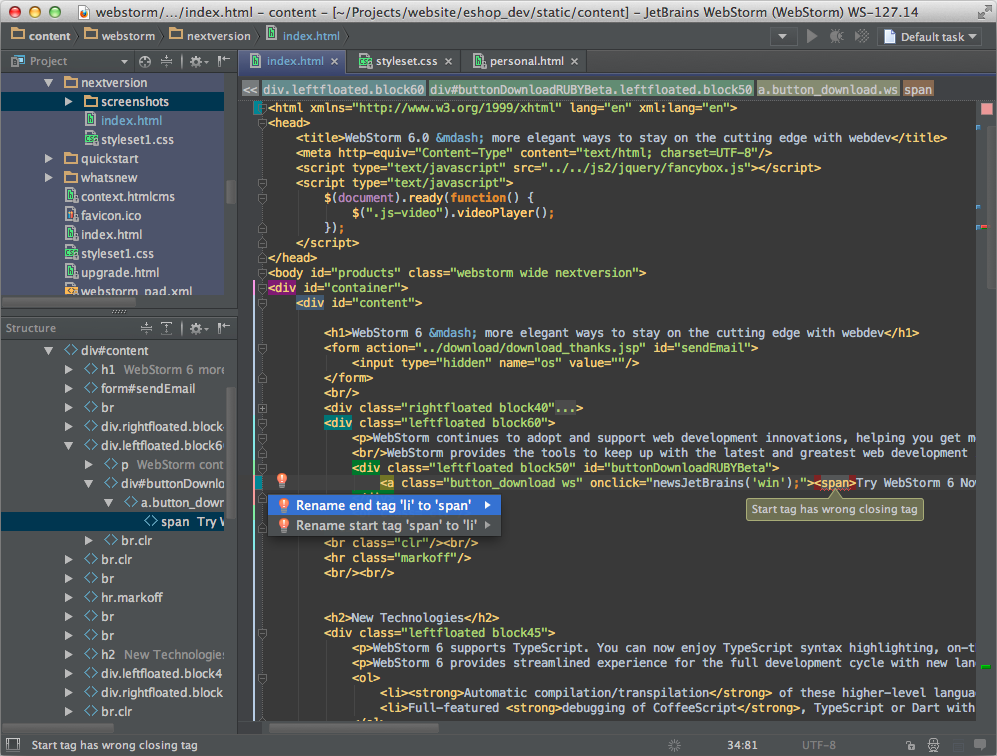Collapse the div#content node in Structure
997x756 pixels.
click(48, 351)
